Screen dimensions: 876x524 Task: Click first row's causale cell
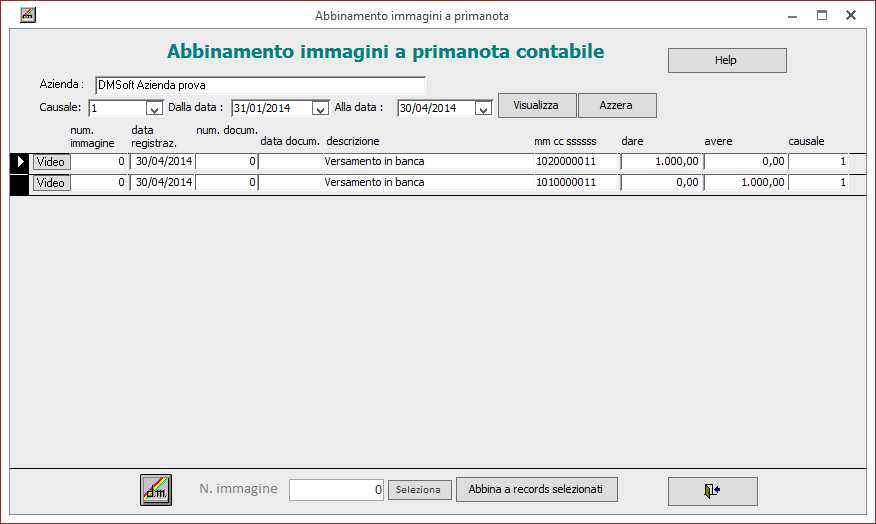pyautogui.click(x=819, y=161)
